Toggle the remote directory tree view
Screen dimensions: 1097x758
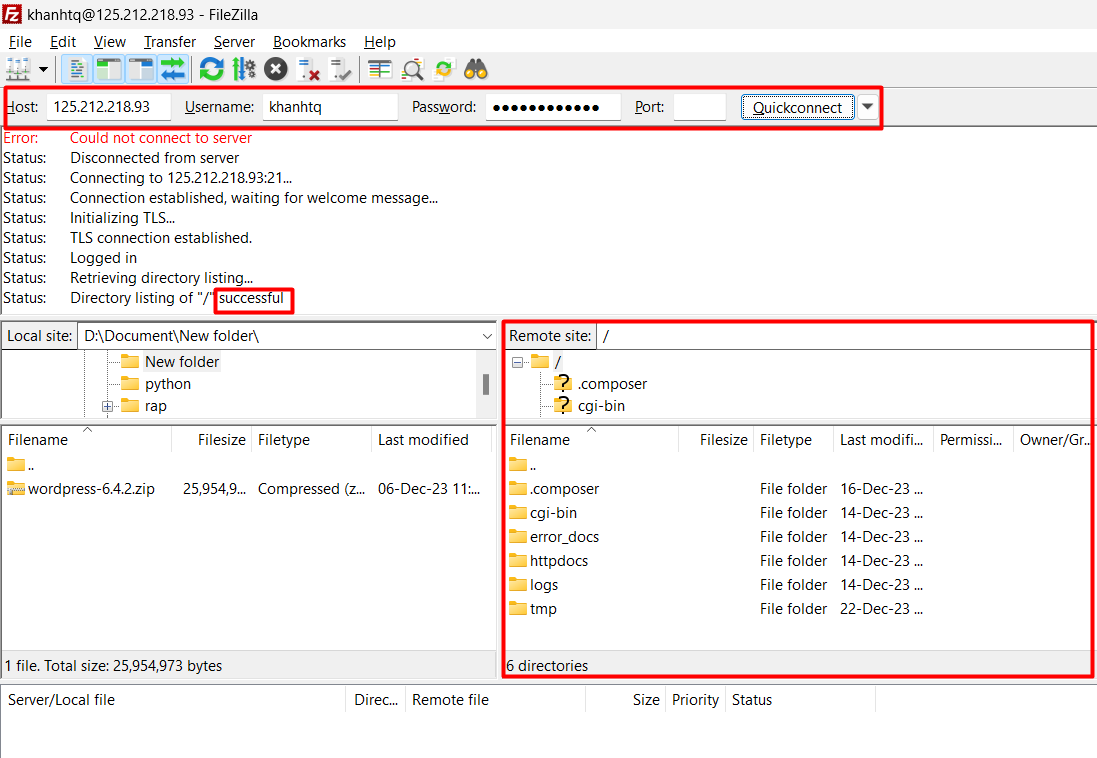tap(141, 69)
